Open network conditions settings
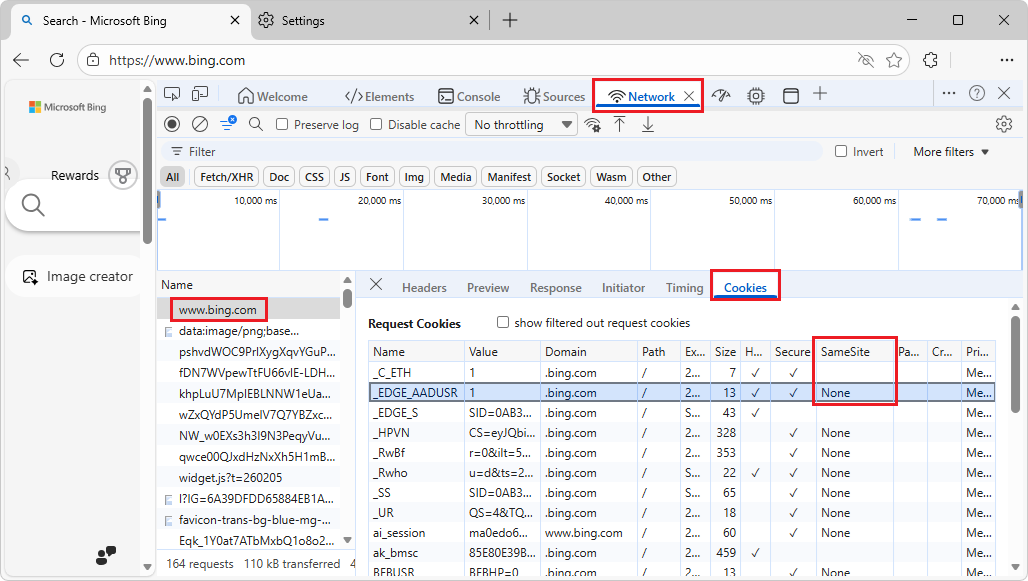 click(593, 124)
